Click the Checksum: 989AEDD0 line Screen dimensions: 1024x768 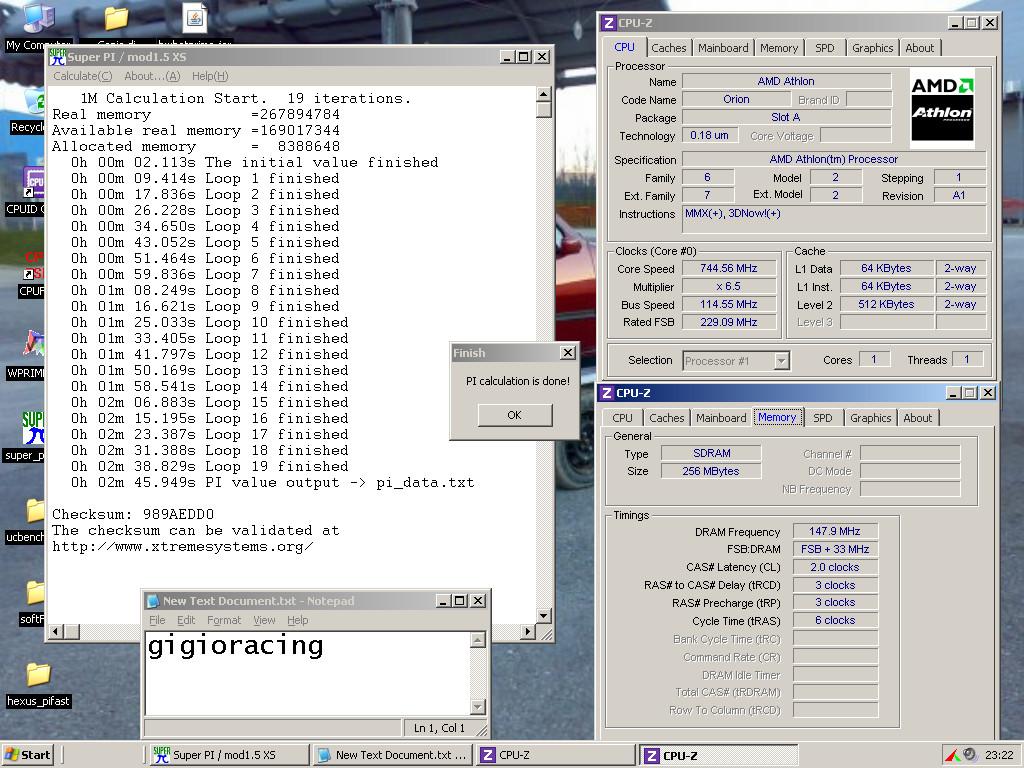133,515
